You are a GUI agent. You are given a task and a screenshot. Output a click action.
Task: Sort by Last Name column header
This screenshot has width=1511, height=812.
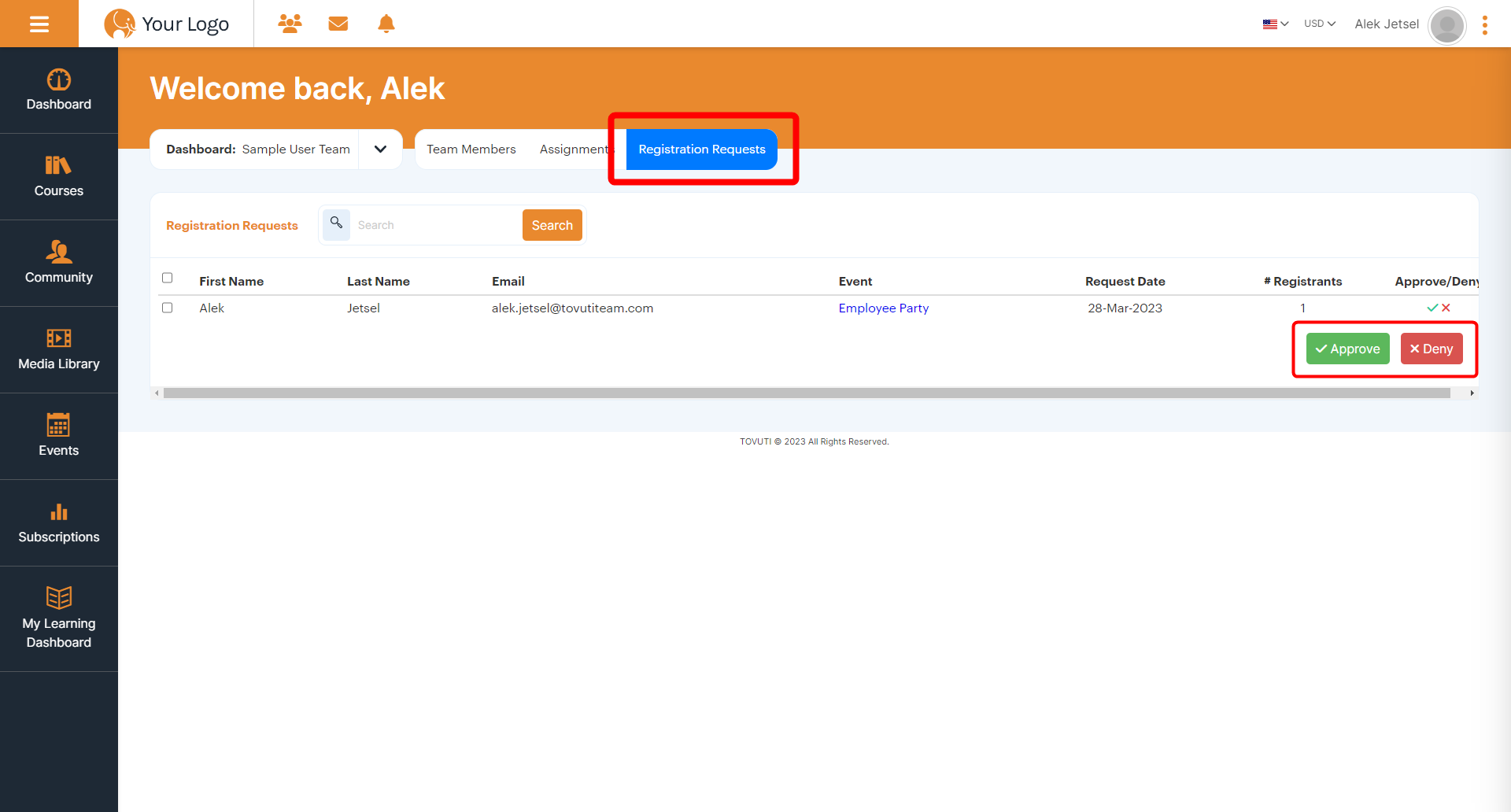(x=379, y=281)
